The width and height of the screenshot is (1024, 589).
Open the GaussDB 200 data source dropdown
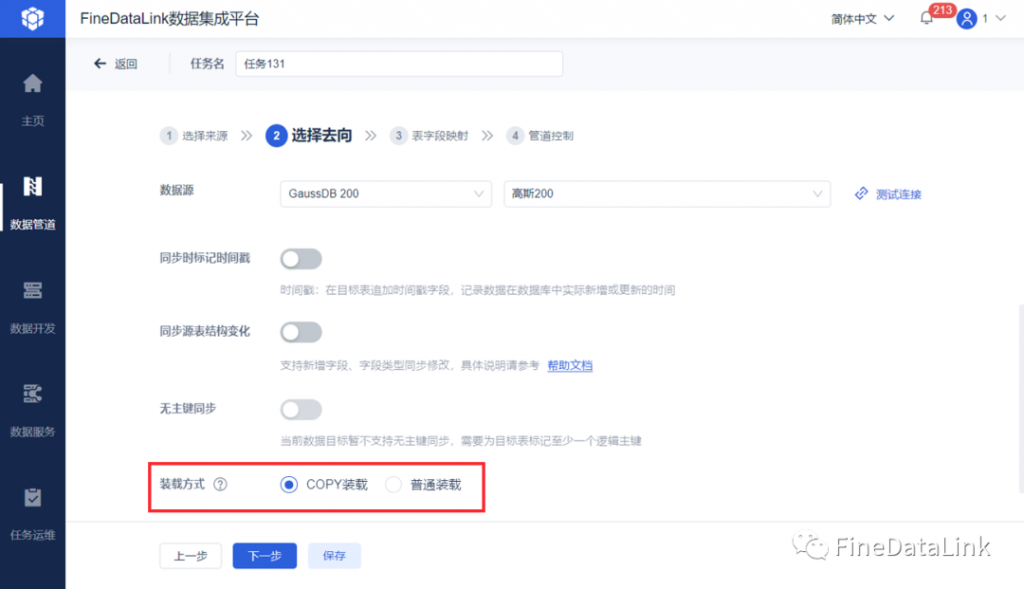pos(385,194)
